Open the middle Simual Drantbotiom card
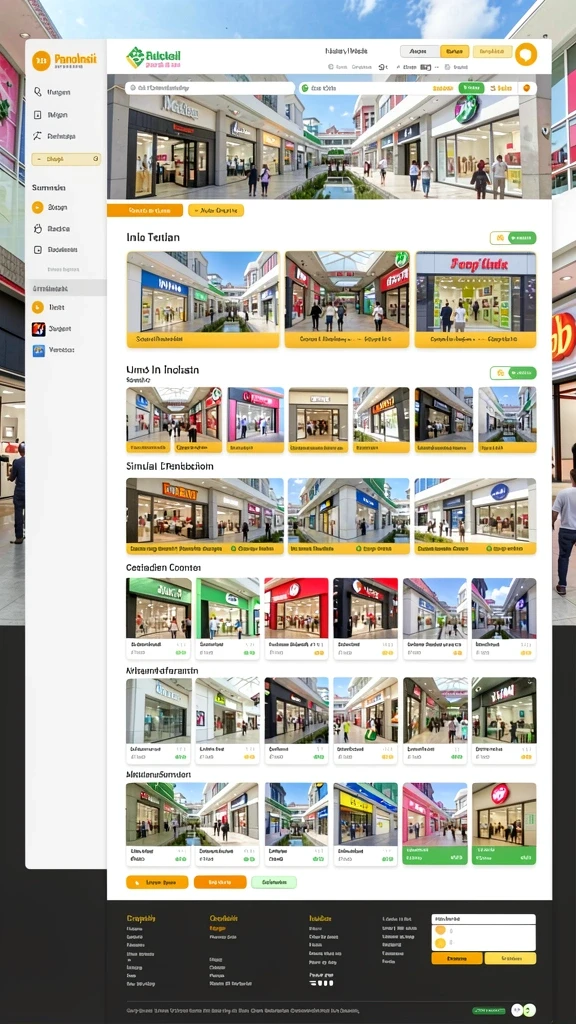The image size is (576, 1024). click(x=349, y=516)
